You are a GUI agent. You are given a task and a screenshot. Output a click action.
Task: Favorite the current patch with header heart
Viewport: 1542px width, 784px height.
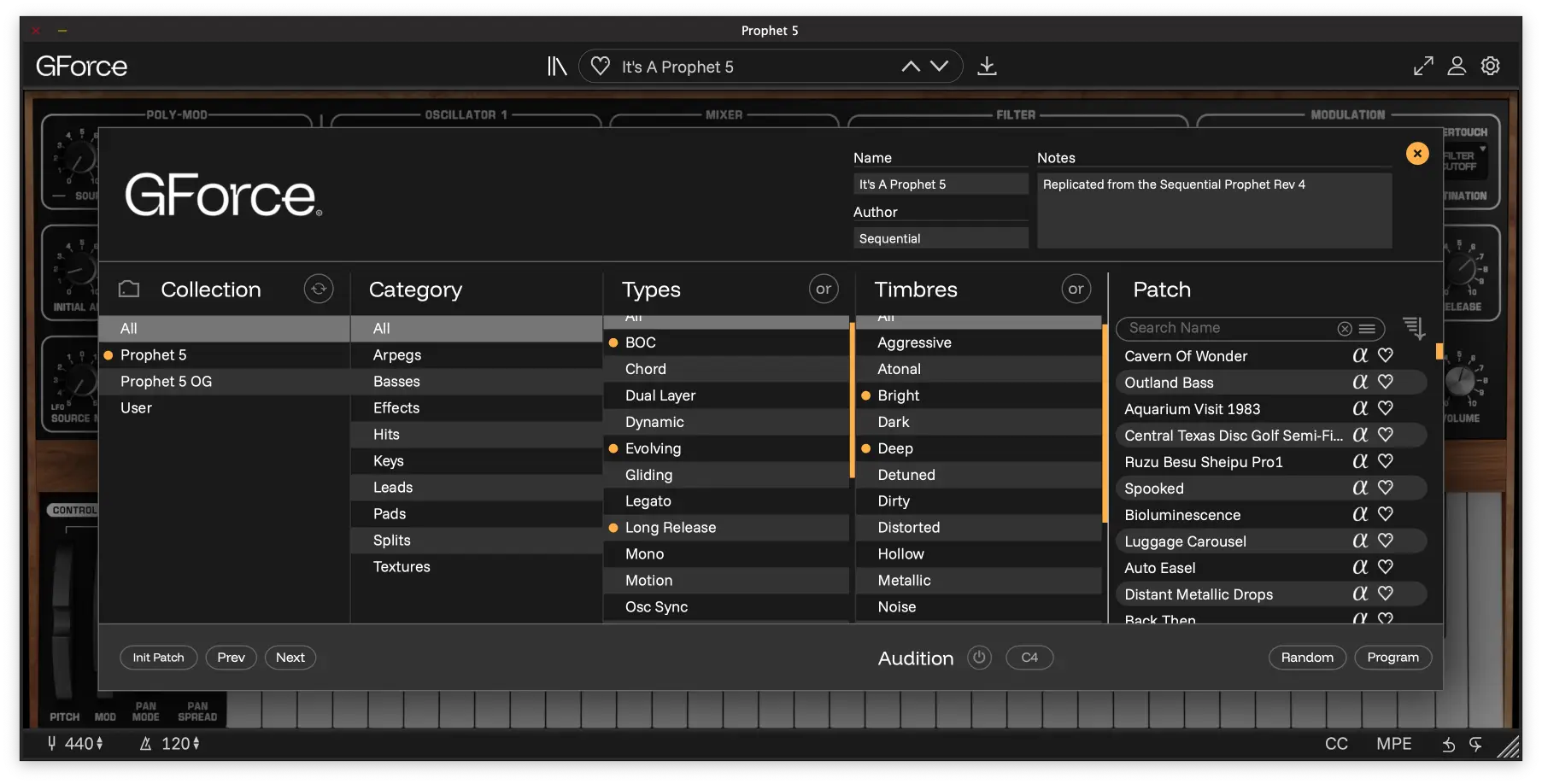tap(601, 66)
